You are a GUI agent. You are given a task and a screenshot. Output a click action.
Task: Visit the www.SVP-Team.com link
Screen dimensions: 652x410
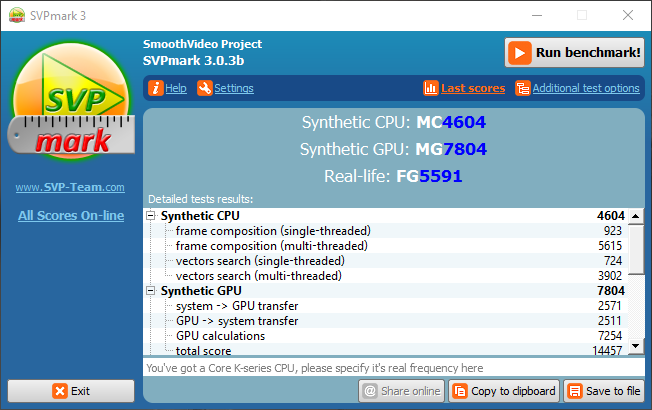point(70,188)
